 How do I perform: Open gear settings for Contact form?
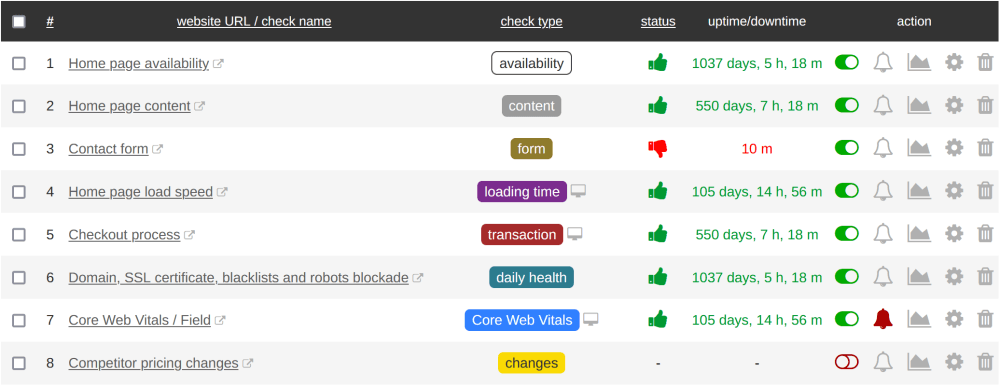(953, 148)
